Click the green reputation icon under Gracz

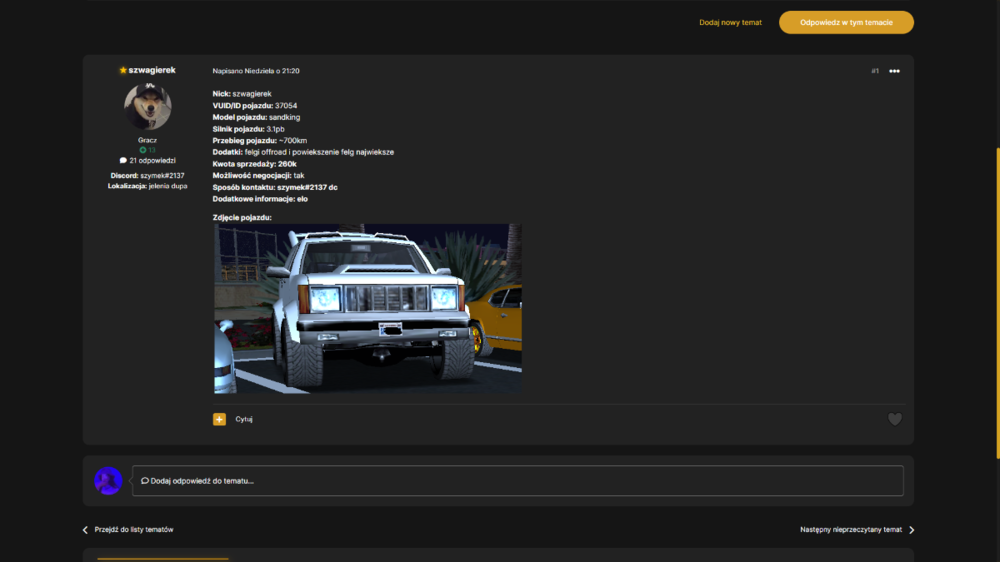(143, 150)
